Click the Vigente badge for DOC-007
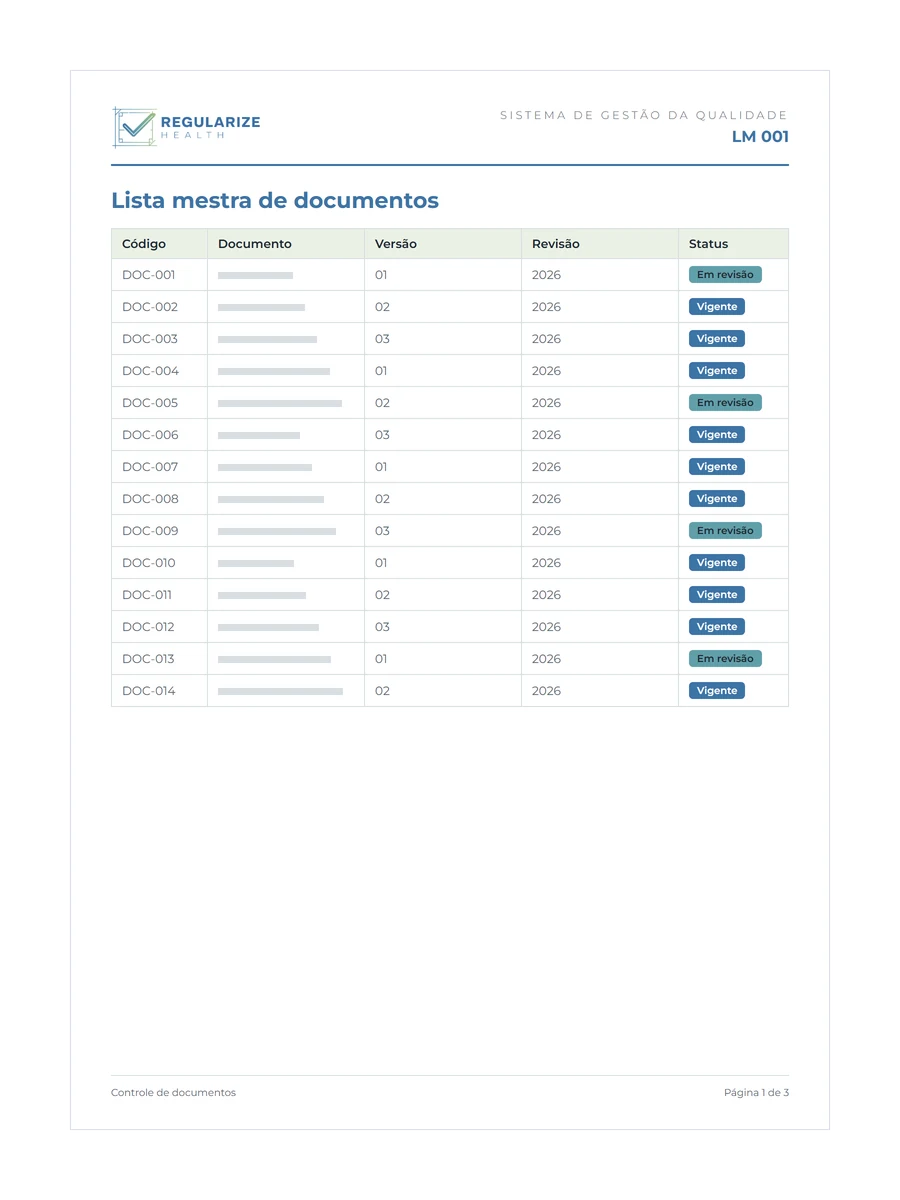This screenshot has width=900, height=1200. [x=717, y=467]
